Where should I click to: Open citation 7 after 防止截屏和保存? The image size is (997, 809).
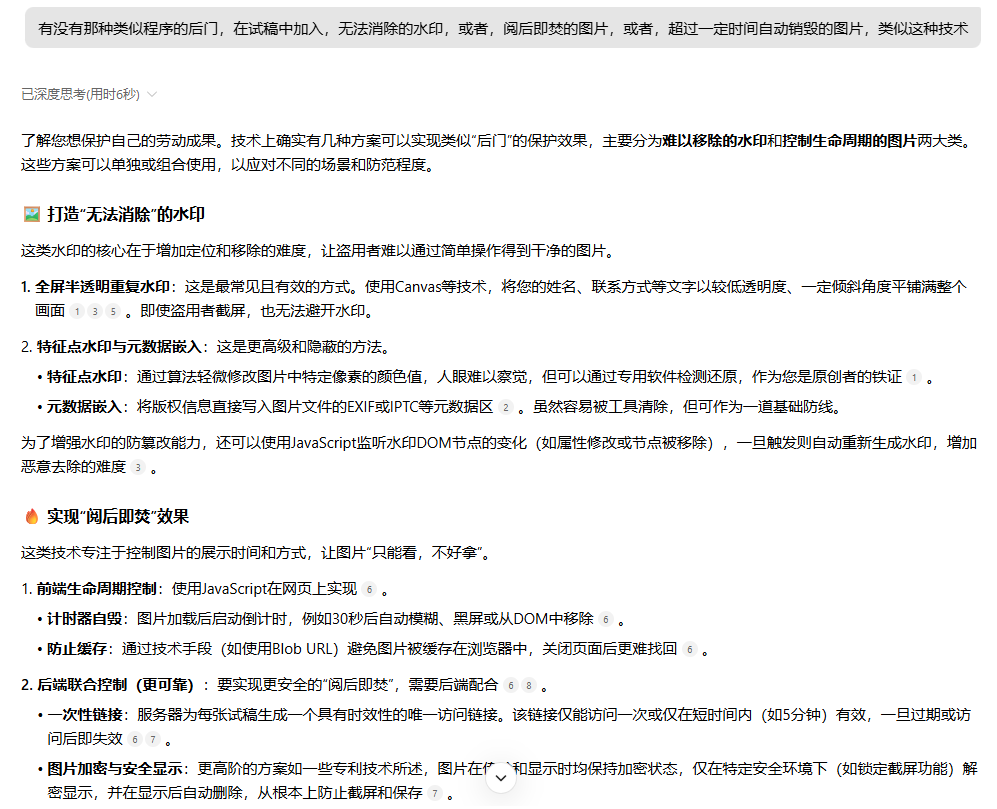tap(434, 793)
